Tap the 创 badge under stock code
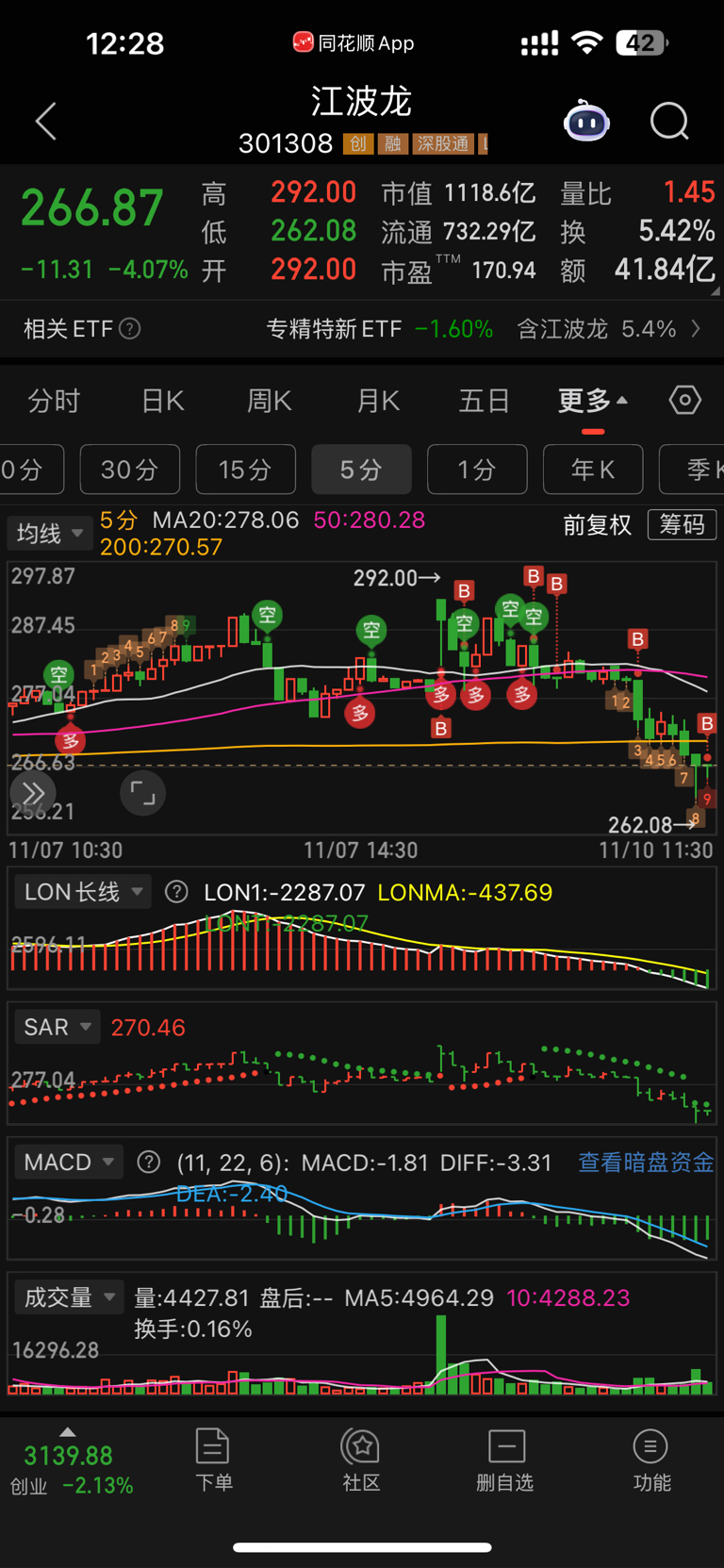Image resolution: width=724 pixels, height=1568 pixels. point(357,143)
